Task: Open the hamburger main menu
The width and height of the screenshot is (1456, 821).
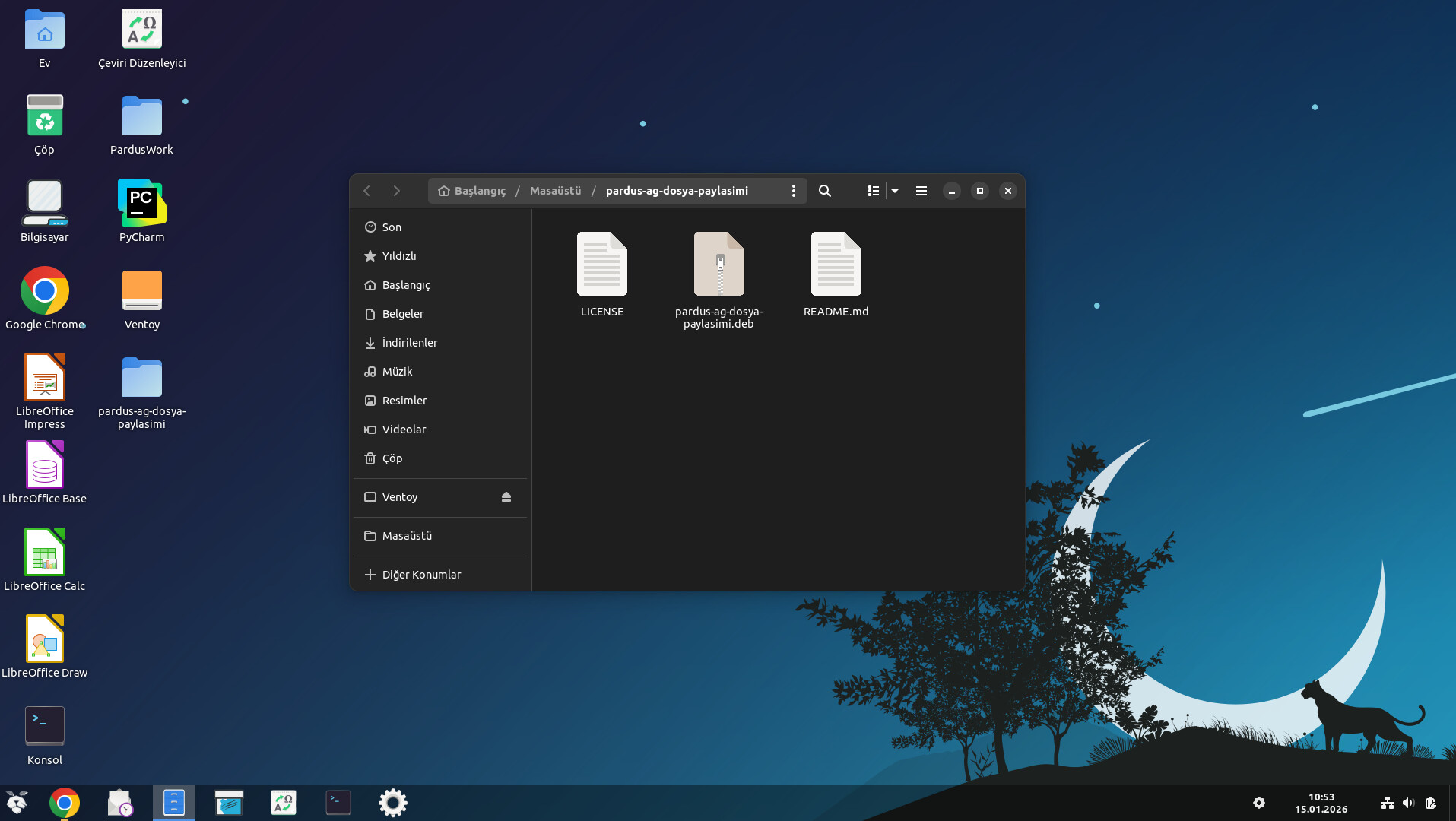Action: (x=921, y=191)
